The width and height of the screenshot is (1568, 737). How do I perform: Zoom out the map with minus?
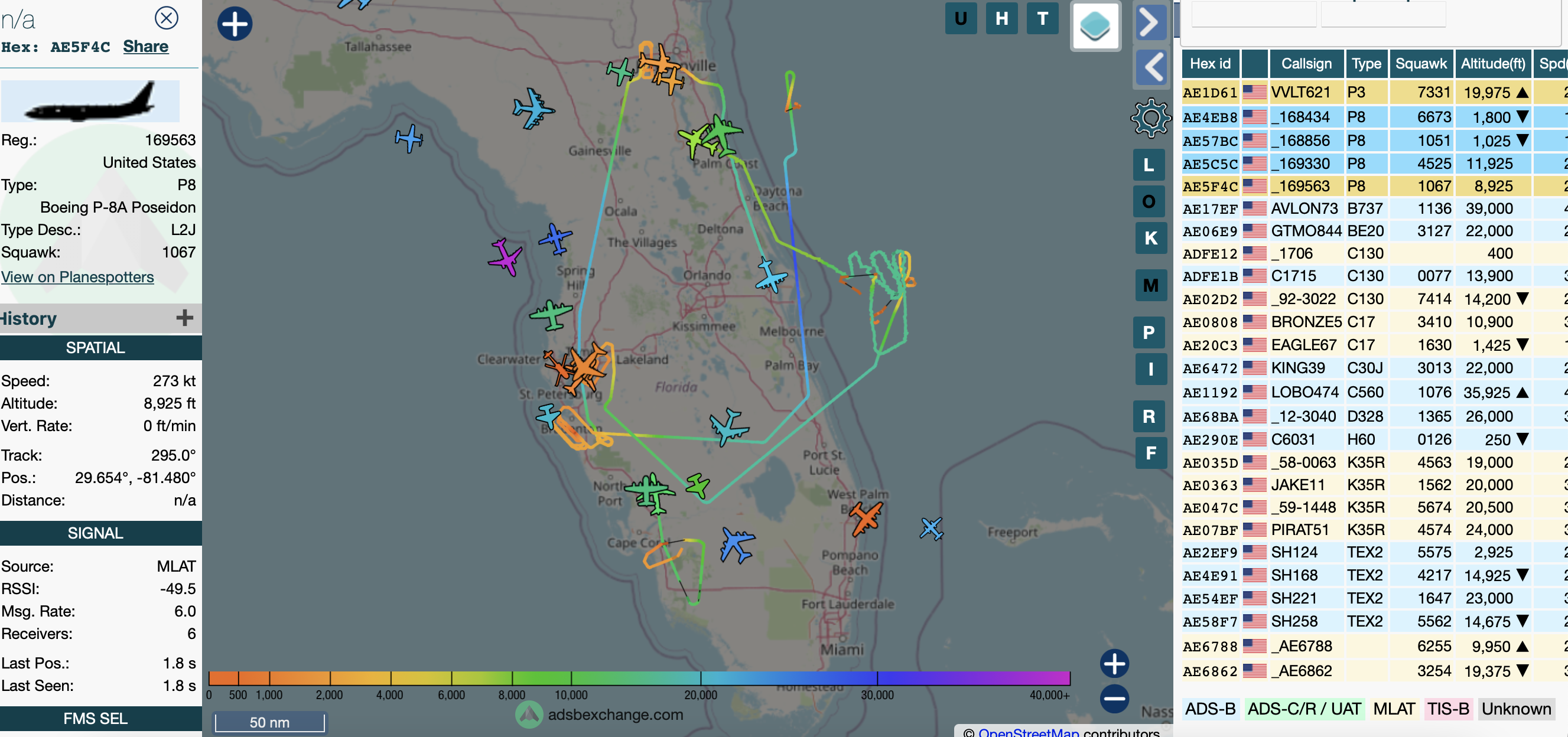[x=1114, y=699]
